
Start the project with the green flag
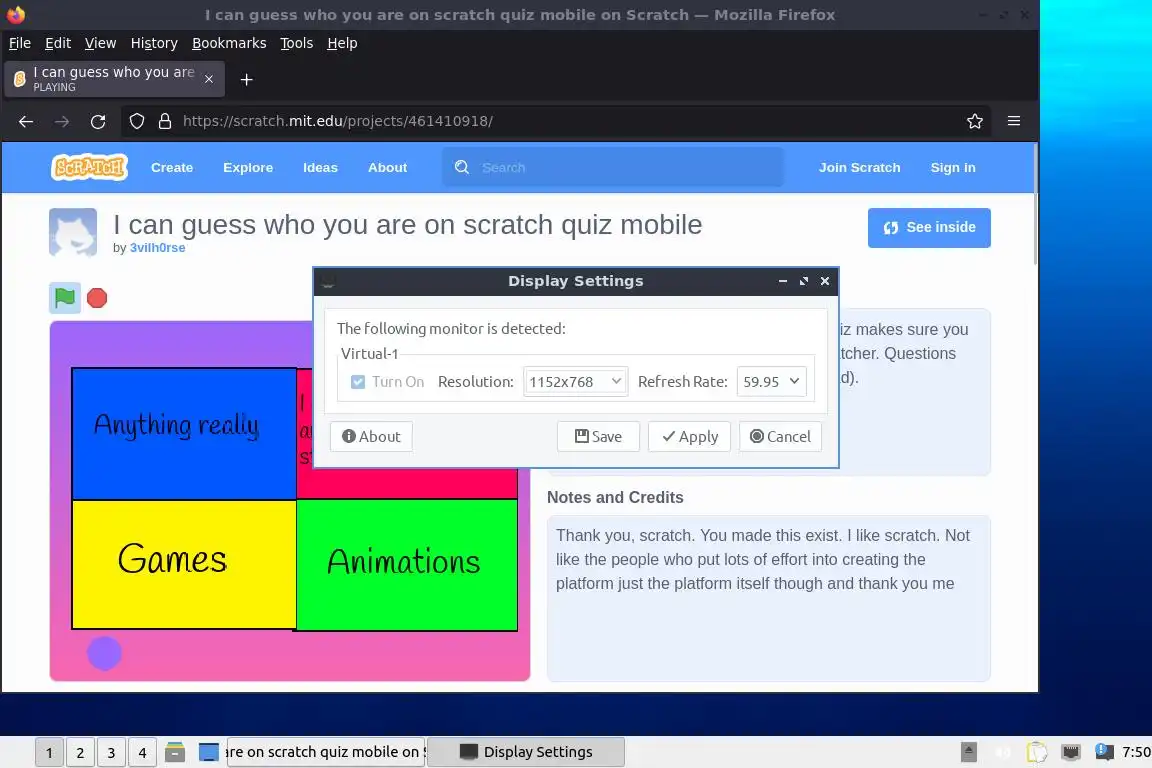tap(65, 298)
